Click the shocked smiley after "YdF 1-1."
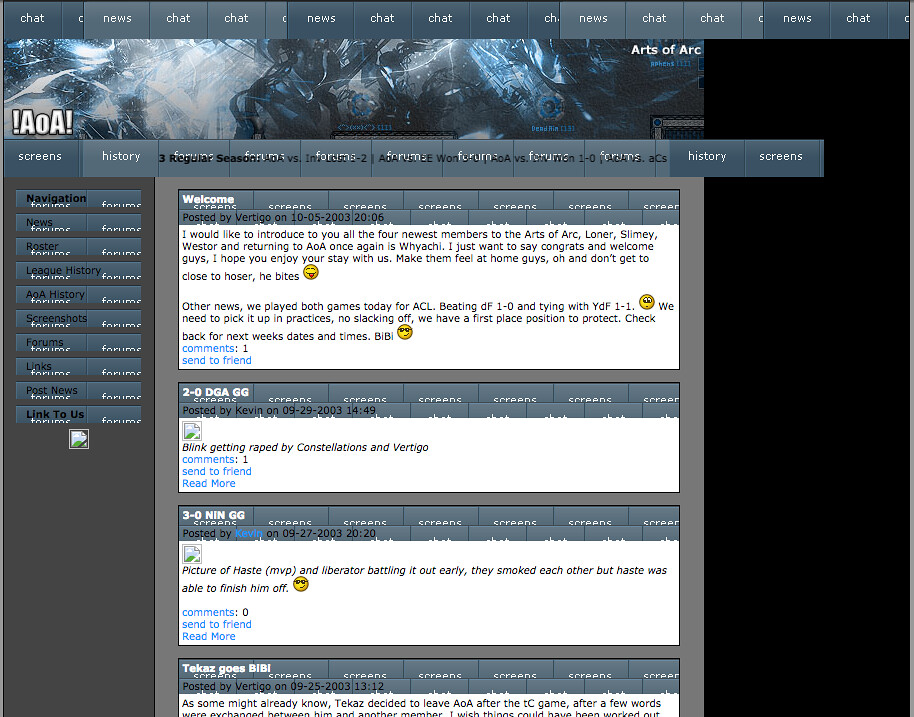914x717 pixels. click(647, 302)
